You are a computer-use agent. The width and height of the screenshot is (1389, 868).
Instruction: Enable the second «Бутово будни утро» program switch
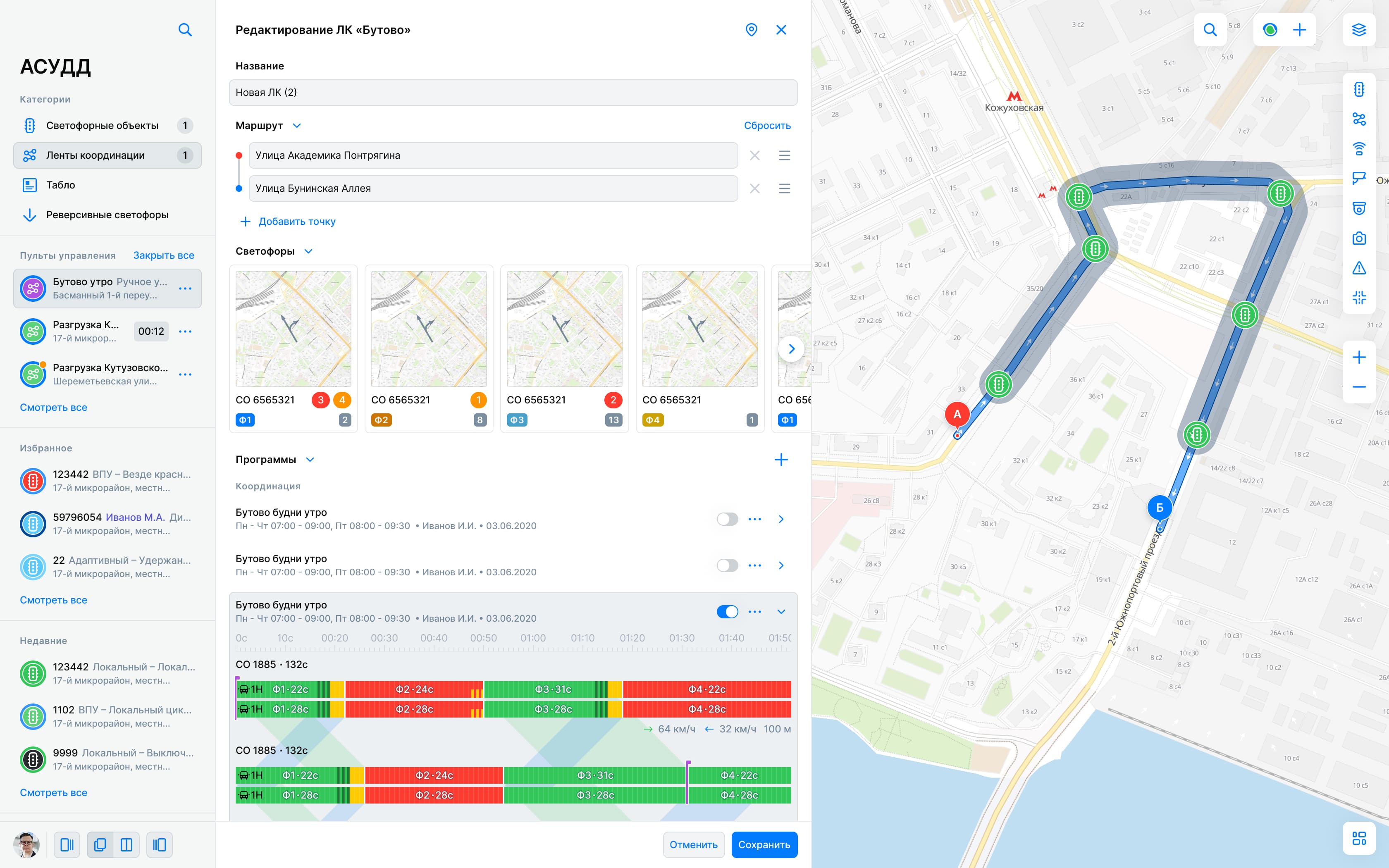(727, 565)
